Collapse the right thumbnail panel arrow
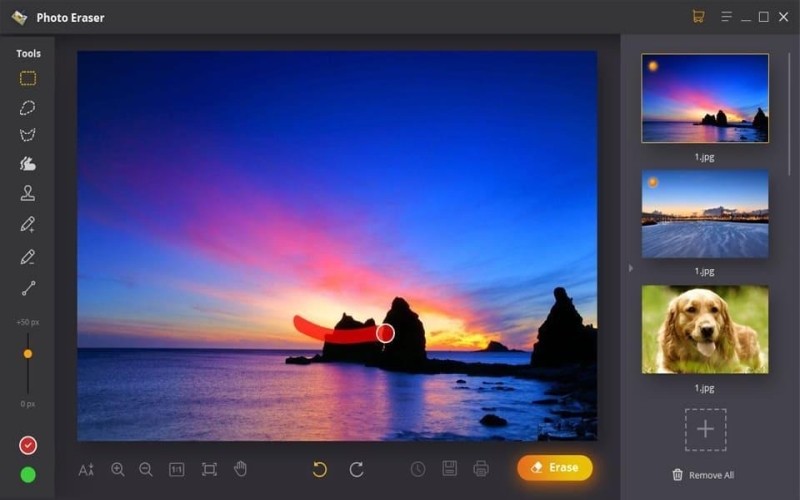Image resolution: width=800 pixels, height=500 pixels. (631, 268)
